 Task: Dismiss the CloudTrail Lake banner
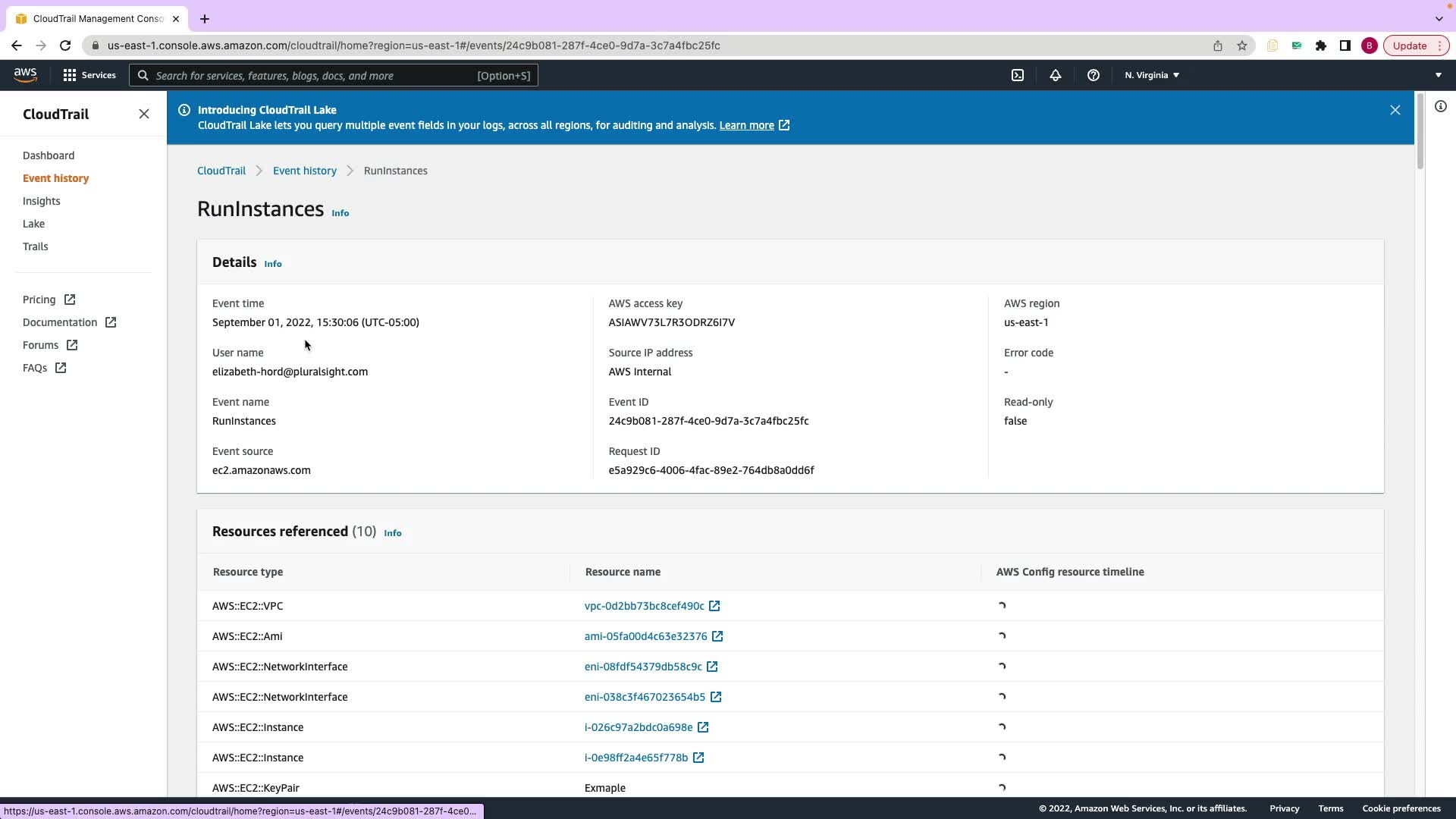pyautogui.click(x=1395, y=110)
